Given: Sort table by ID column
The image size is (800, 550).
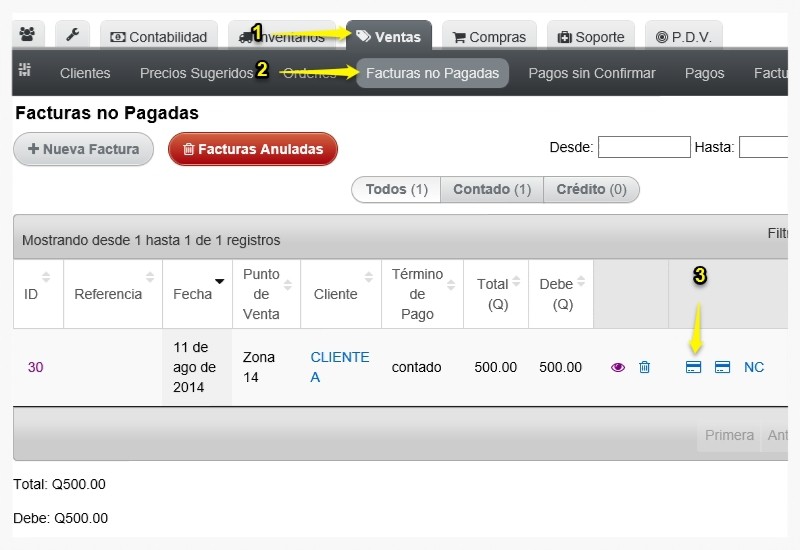Looking at the screenshot, I should click(x=38, y=294).
